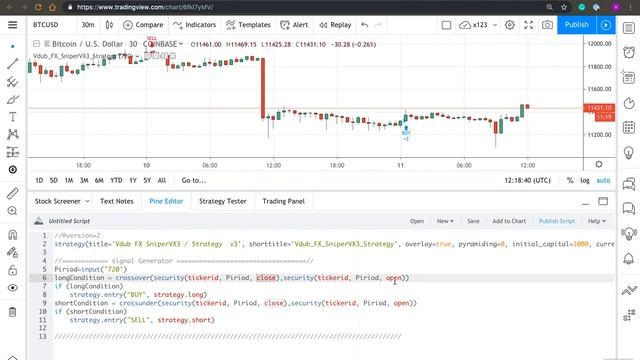Open the Go to... date picker

click(193, 180)
